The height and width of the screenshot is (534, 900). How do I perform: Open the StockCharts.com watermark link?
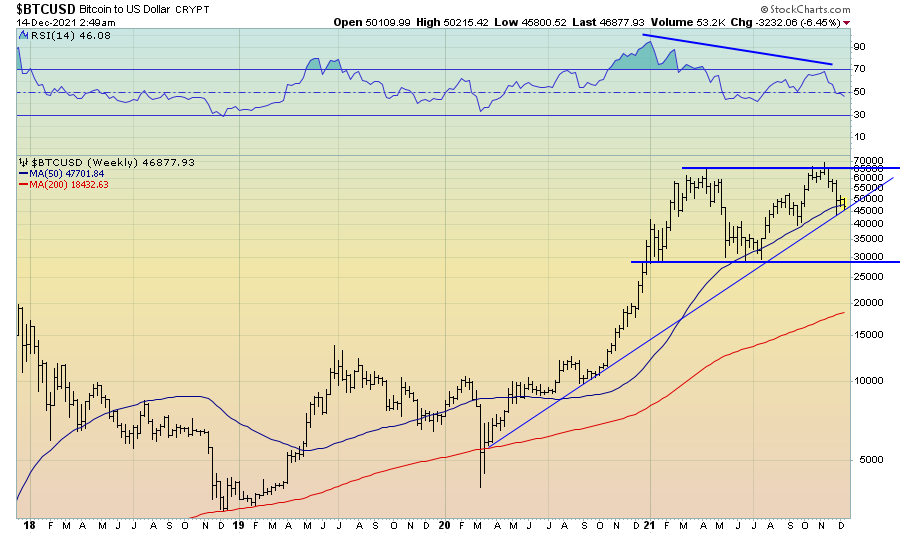[852, 8]
